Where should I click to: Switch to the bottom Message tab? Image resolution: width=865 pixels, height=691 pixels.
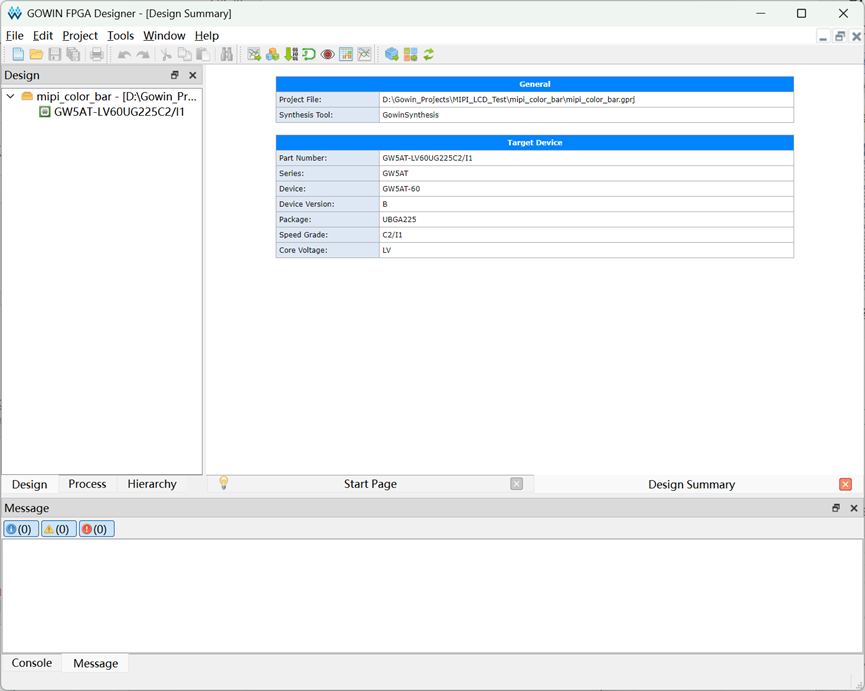[x=95, y=663]
